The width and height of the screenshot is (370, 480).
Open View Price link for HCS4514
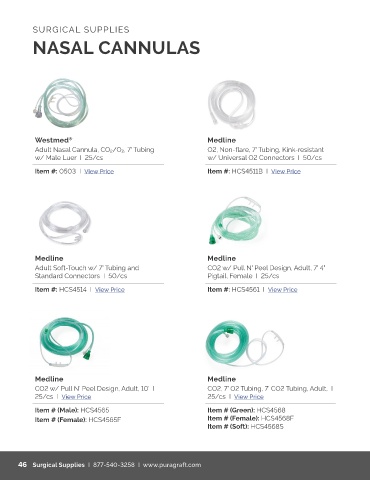[x=110, y=290]
